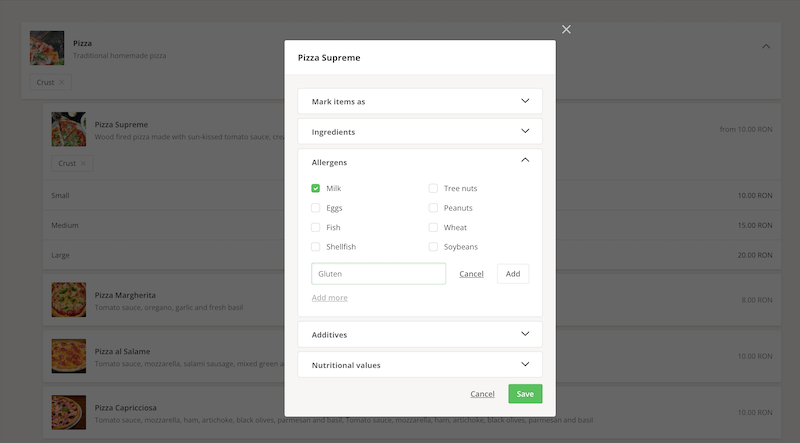Click the Pizza Capricciosa thumbnail
The image size is (800, 443).
point(69,412)
